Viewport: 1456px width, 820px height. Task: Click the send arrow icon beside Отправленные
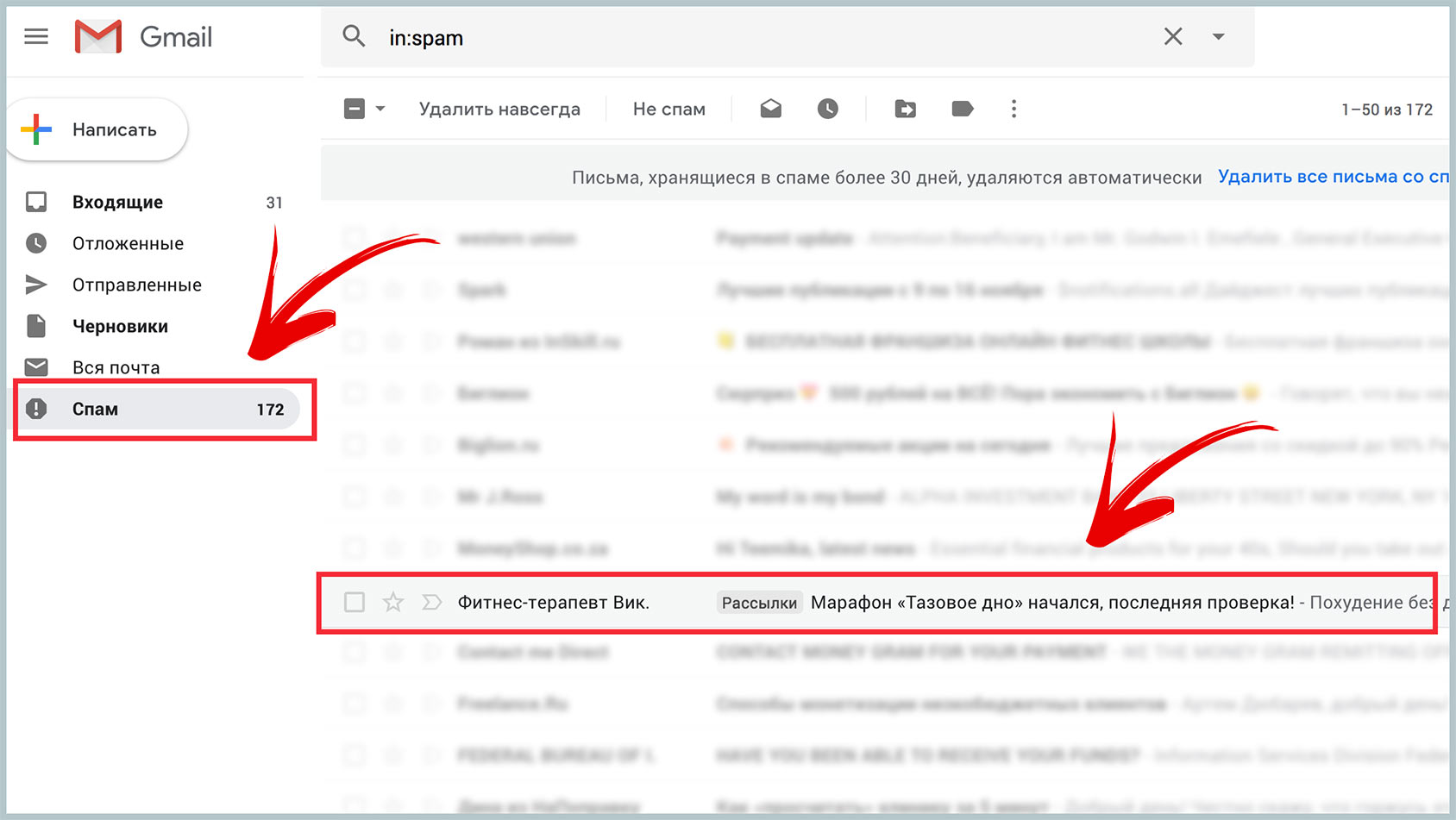point(36,285)
